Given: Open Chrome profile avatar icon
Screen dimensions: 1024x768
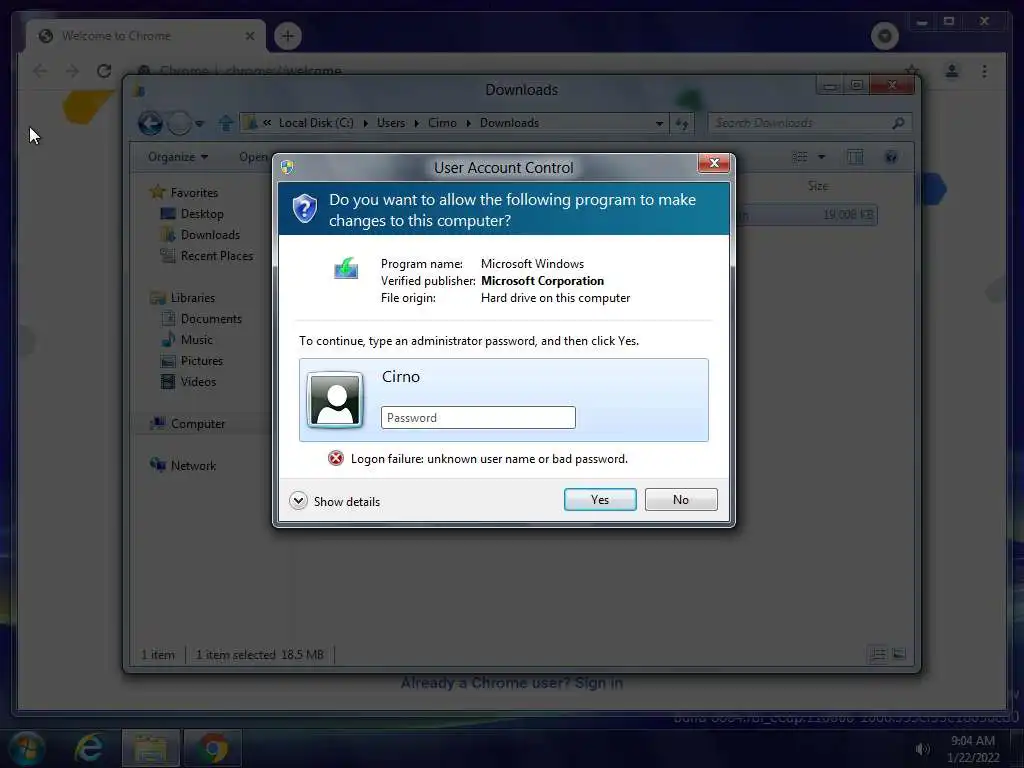Looking at the screenshot, I should tap(952, 71).
